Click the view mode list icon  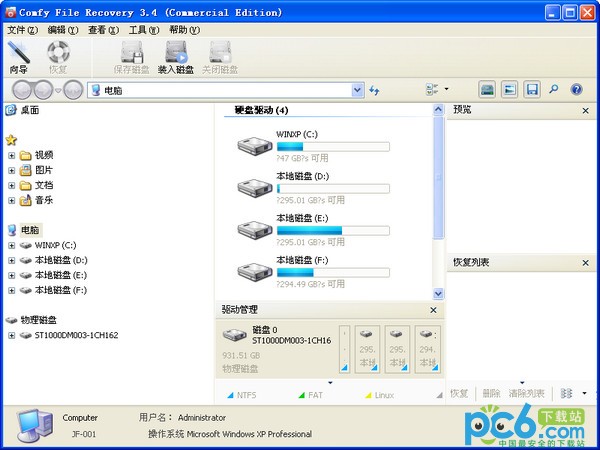point(432,90)
